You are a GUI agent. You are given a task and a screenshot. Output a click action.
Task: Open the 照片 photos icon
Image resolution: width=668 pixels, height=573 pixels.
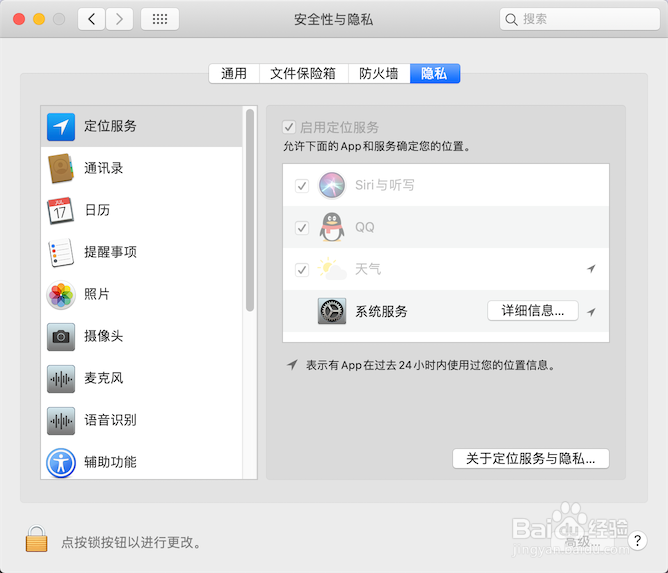pos(61,294)
